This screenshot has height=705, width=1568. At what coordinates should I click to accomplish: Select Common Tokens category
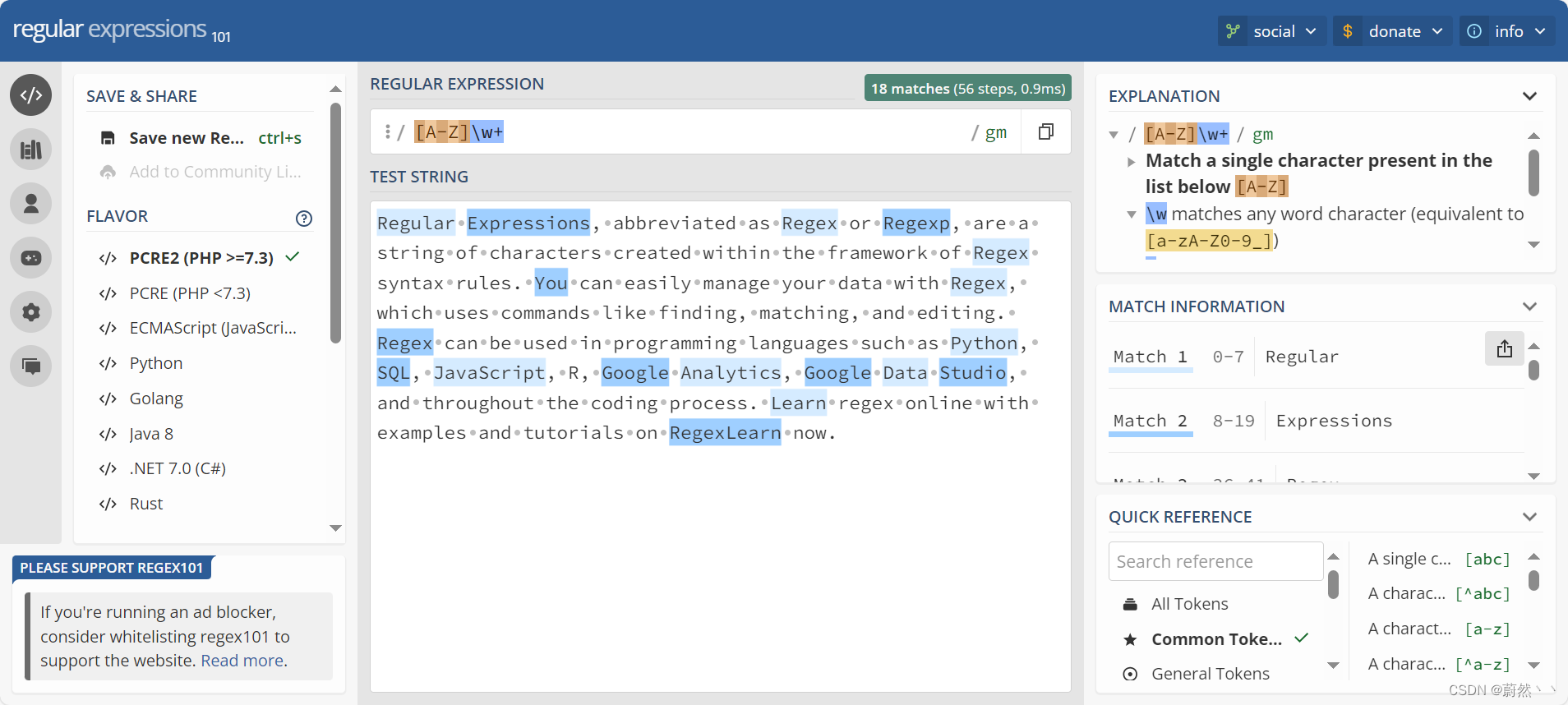1216,639
